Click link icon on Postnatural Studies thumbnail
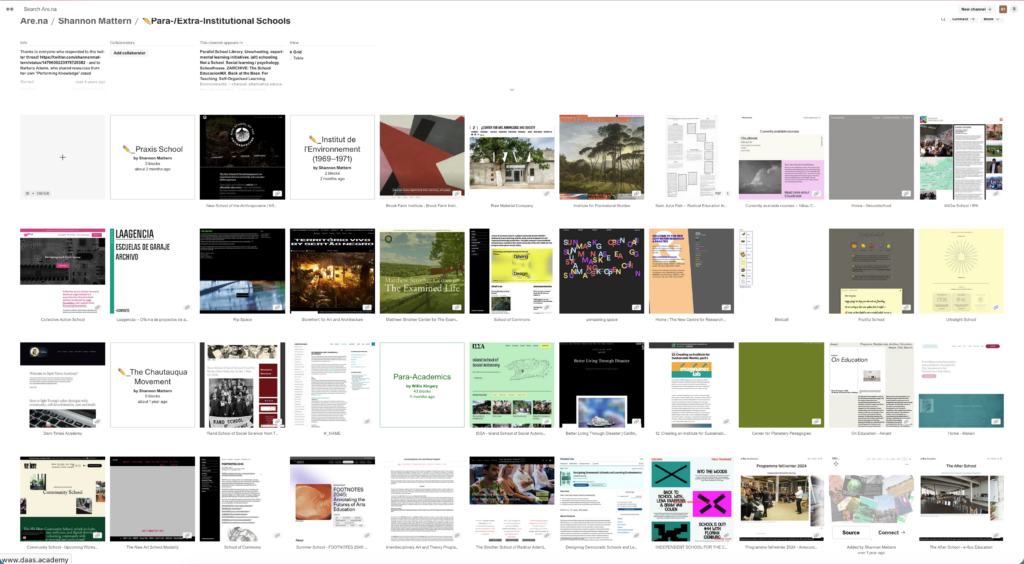This screenshot has height=564, width=1024. point(636,194)
